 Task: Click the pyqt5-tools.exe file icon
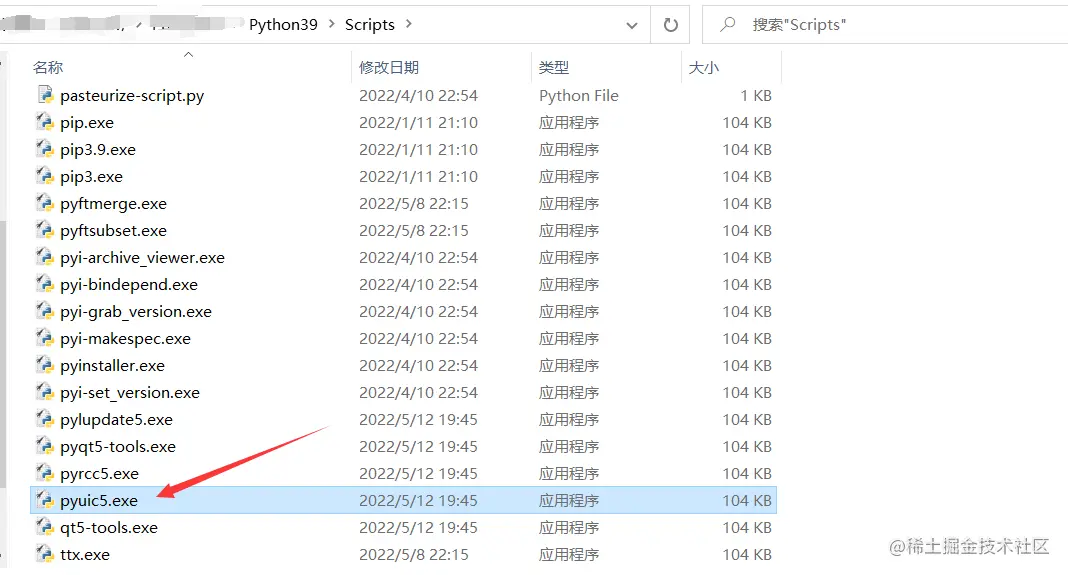(x=45, y=446)
